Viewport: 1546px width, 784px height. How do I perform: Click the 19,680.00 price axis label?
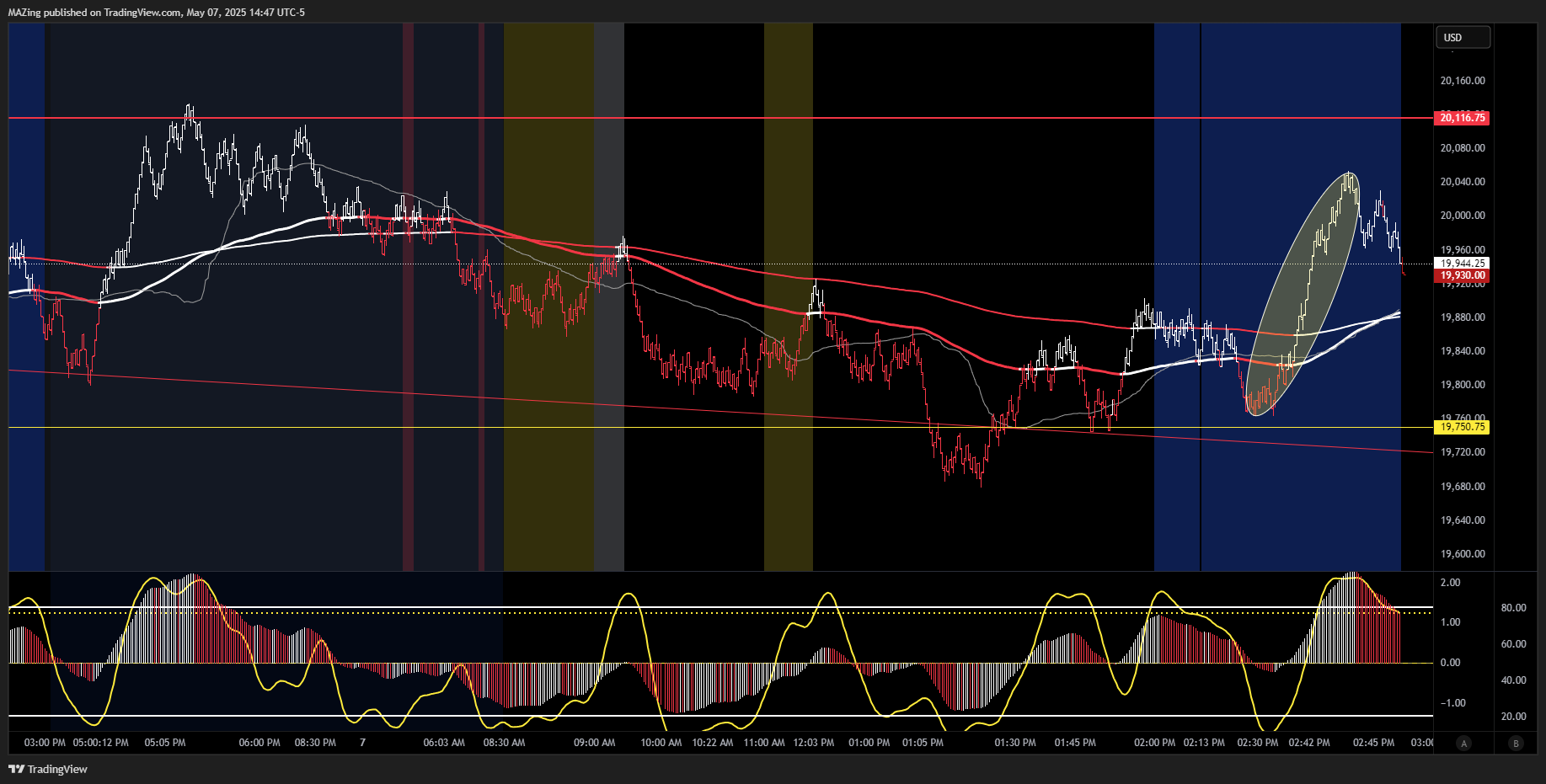pos(1463,487)
